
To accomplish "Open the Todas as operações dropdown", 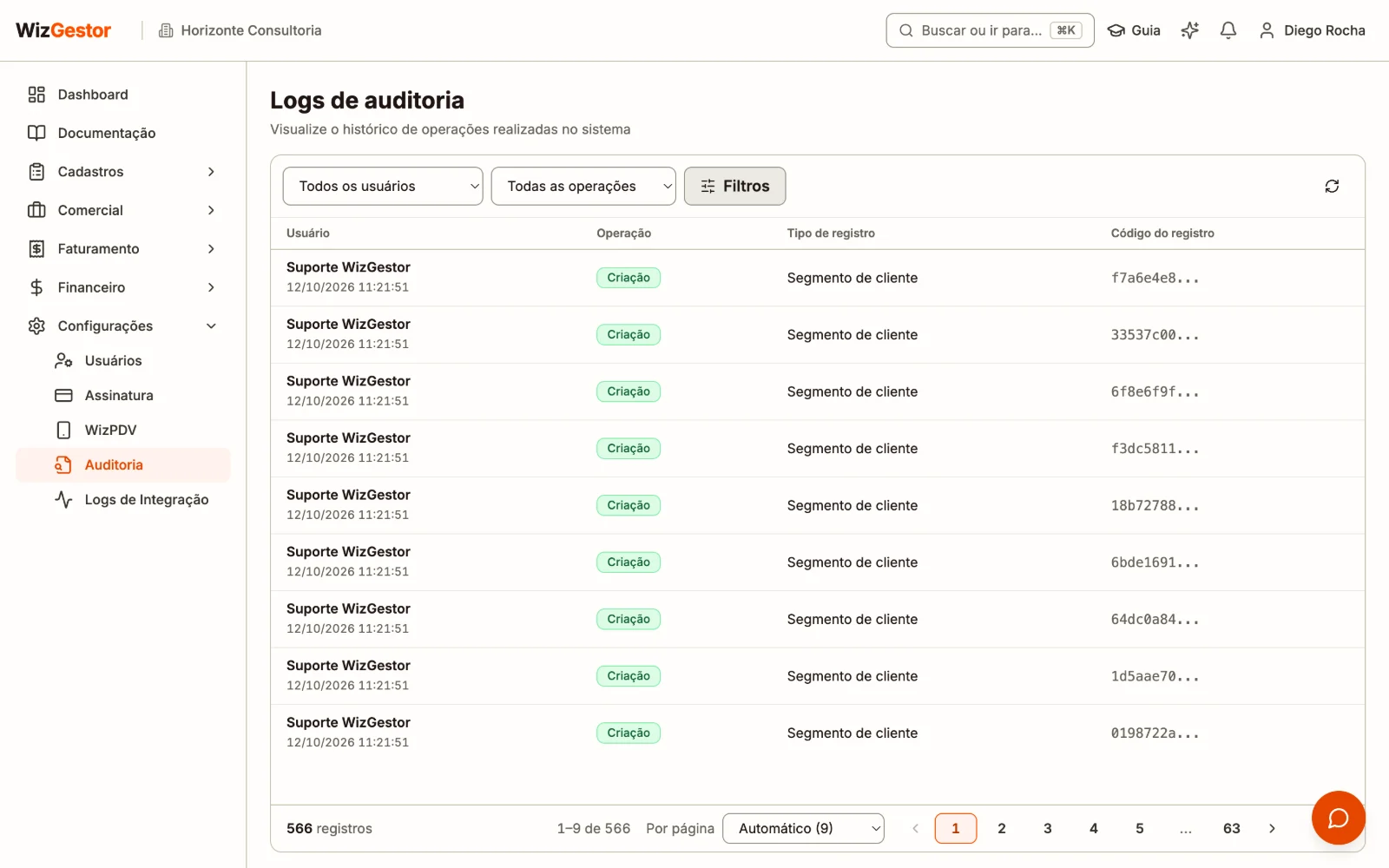I will pyautogui.click(x=583, y=186).
